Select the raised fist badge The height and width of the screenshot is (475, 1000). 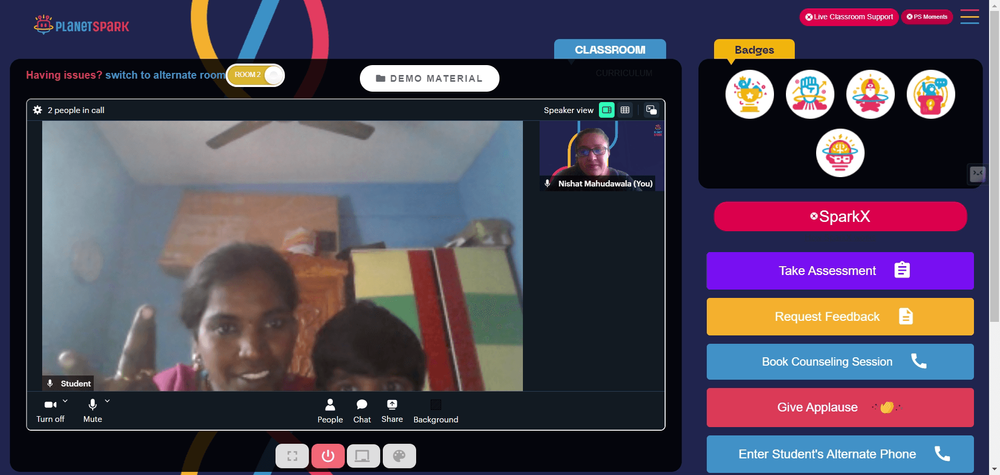tap(810, 94)
